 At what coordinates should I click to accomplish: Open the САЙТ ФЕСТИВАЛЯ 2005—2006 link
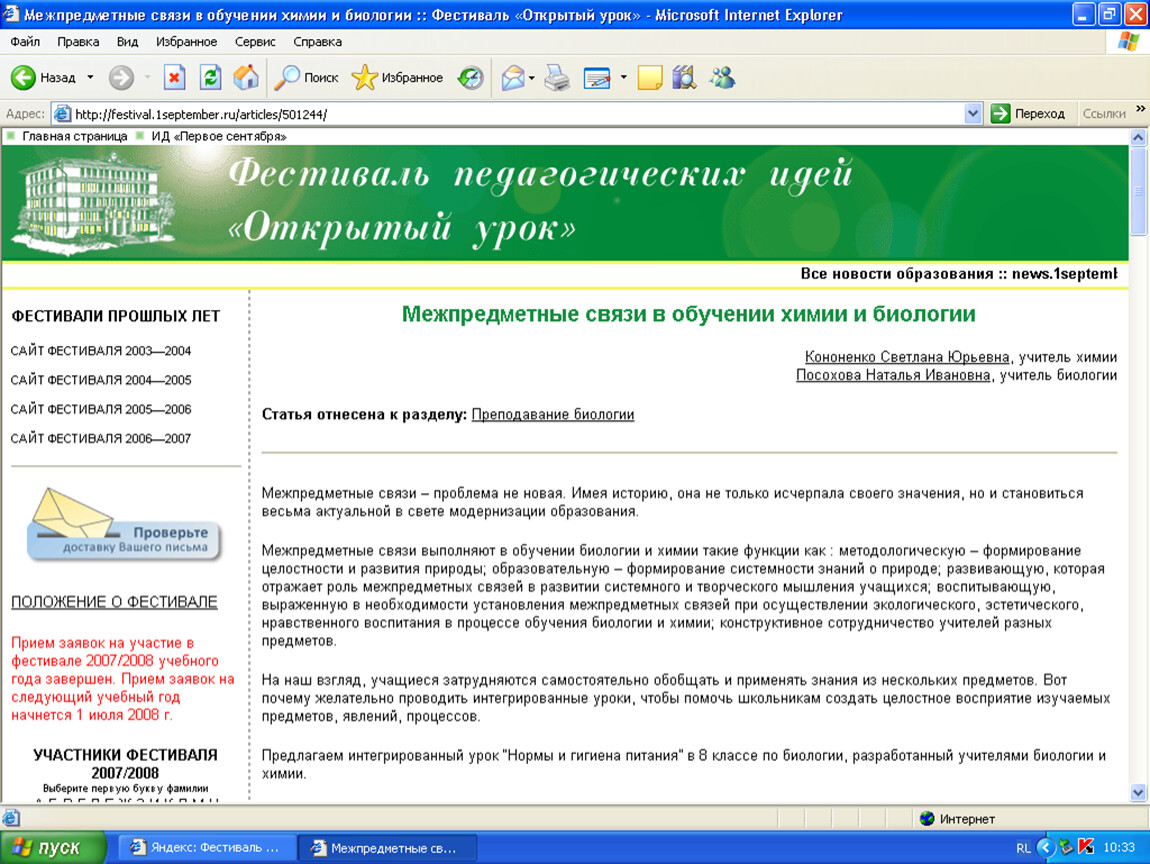pos(101,409)
